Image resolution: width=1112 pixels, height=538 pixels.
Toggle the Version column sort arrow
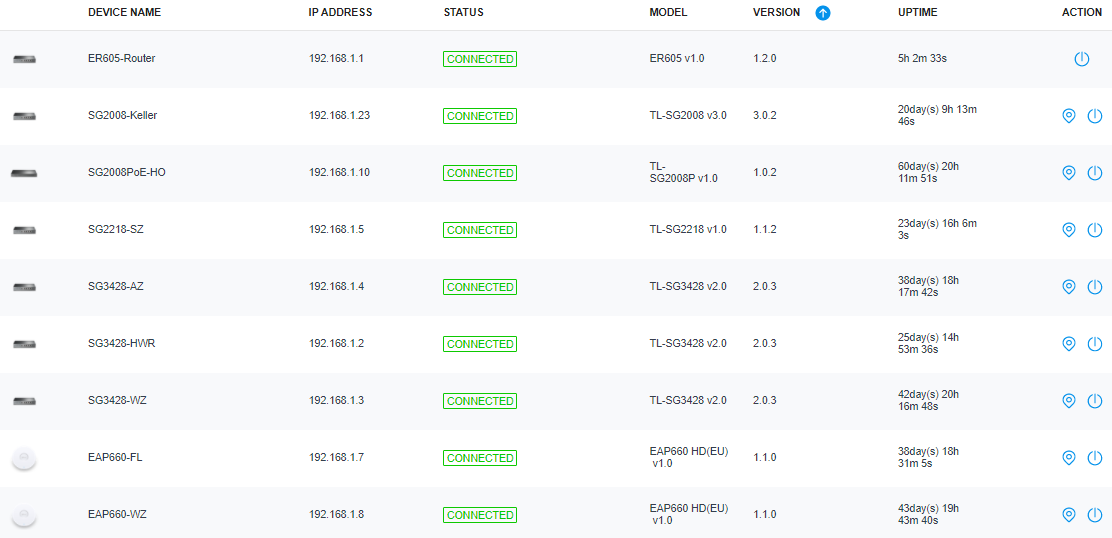click(x=823, y=13)
